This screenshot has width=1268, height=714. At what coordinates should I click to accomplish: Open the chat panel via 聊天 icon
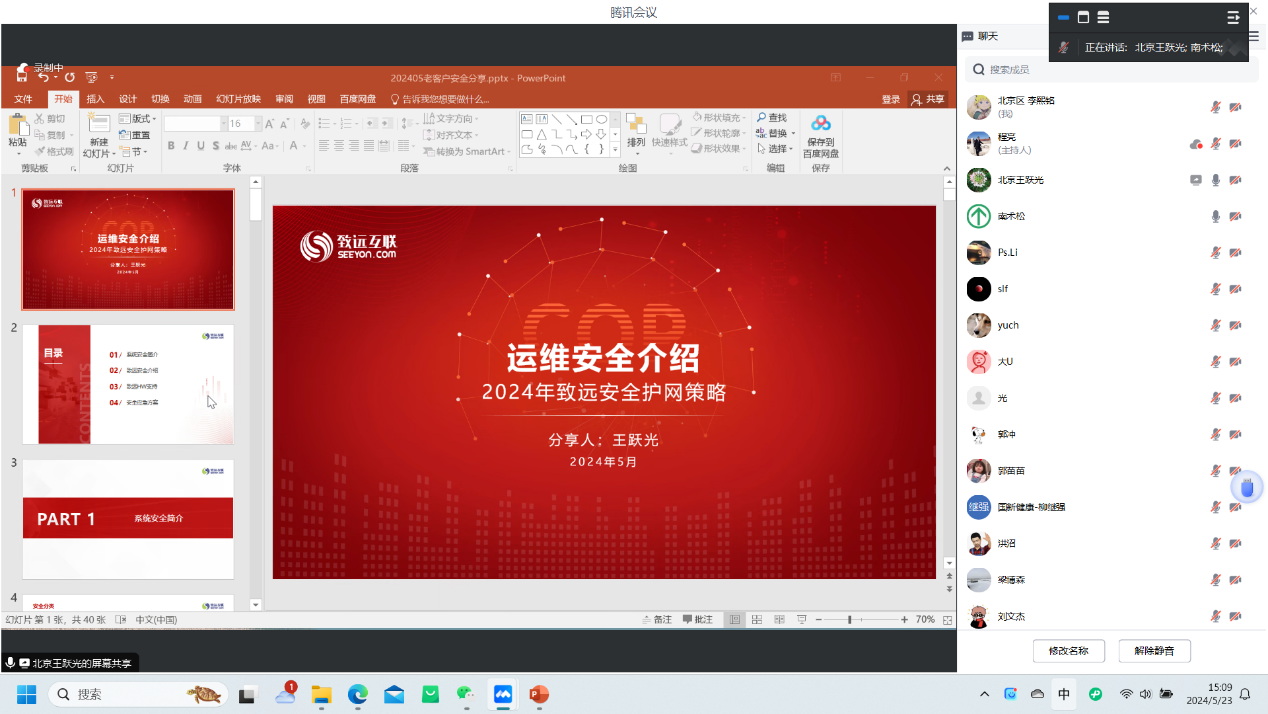tap(968, 36)
